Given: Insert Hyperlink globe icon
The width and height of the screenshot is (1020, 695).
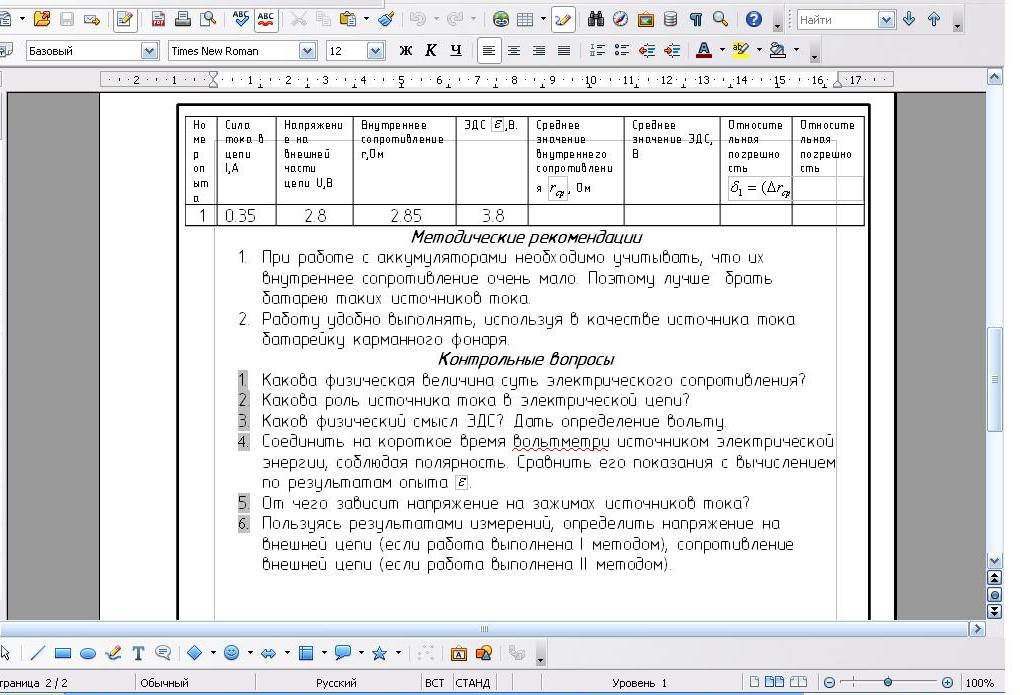Looking at the screenshot, I should [500, 20].
